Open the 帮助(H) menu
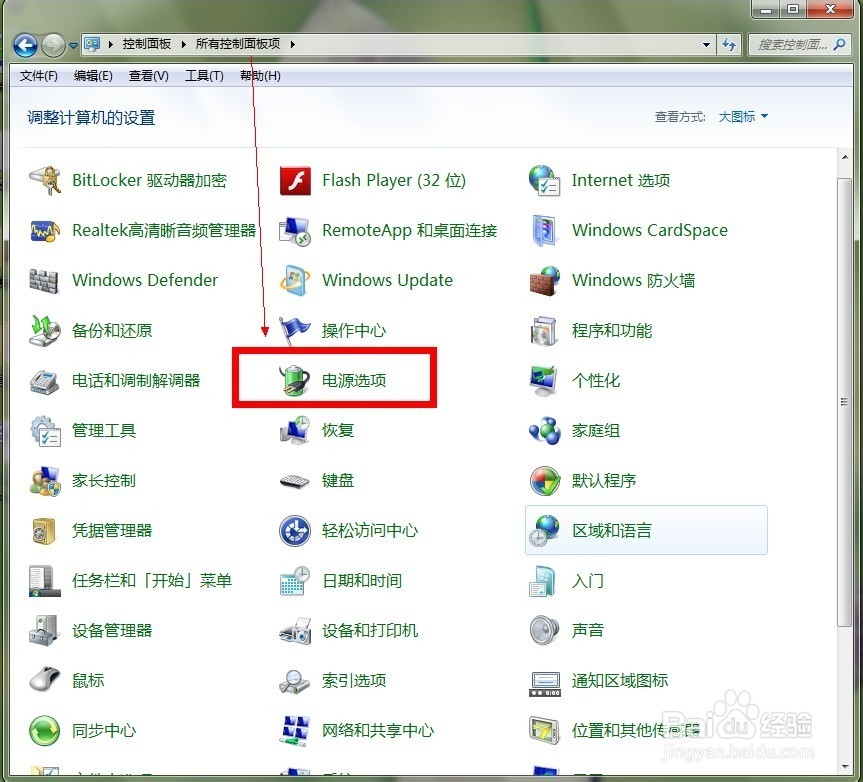This screenshot has width=863, height=782. pyautogui.click(x=260, y=76)
